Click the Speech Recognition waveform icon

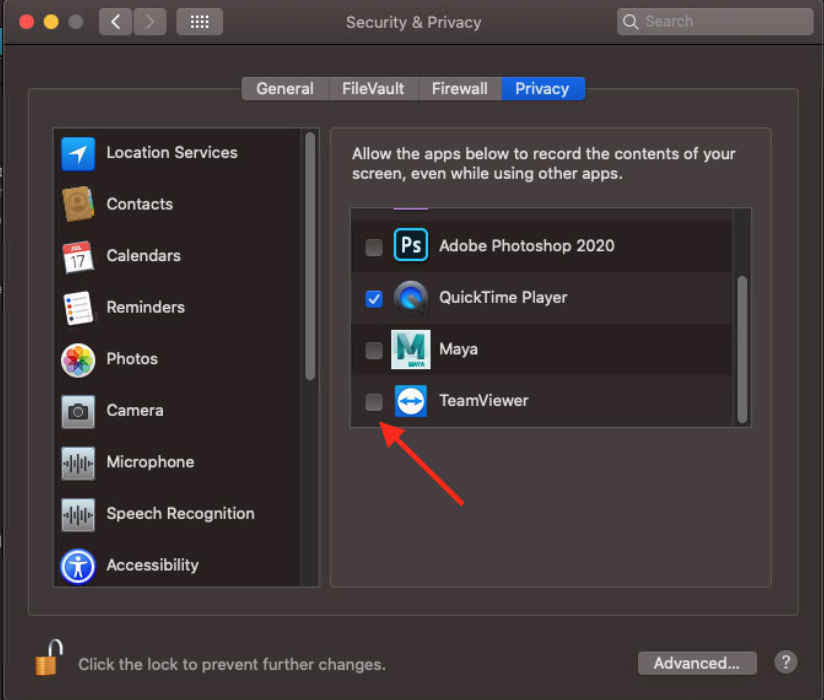pyautogui.click(x=78, y=514)
